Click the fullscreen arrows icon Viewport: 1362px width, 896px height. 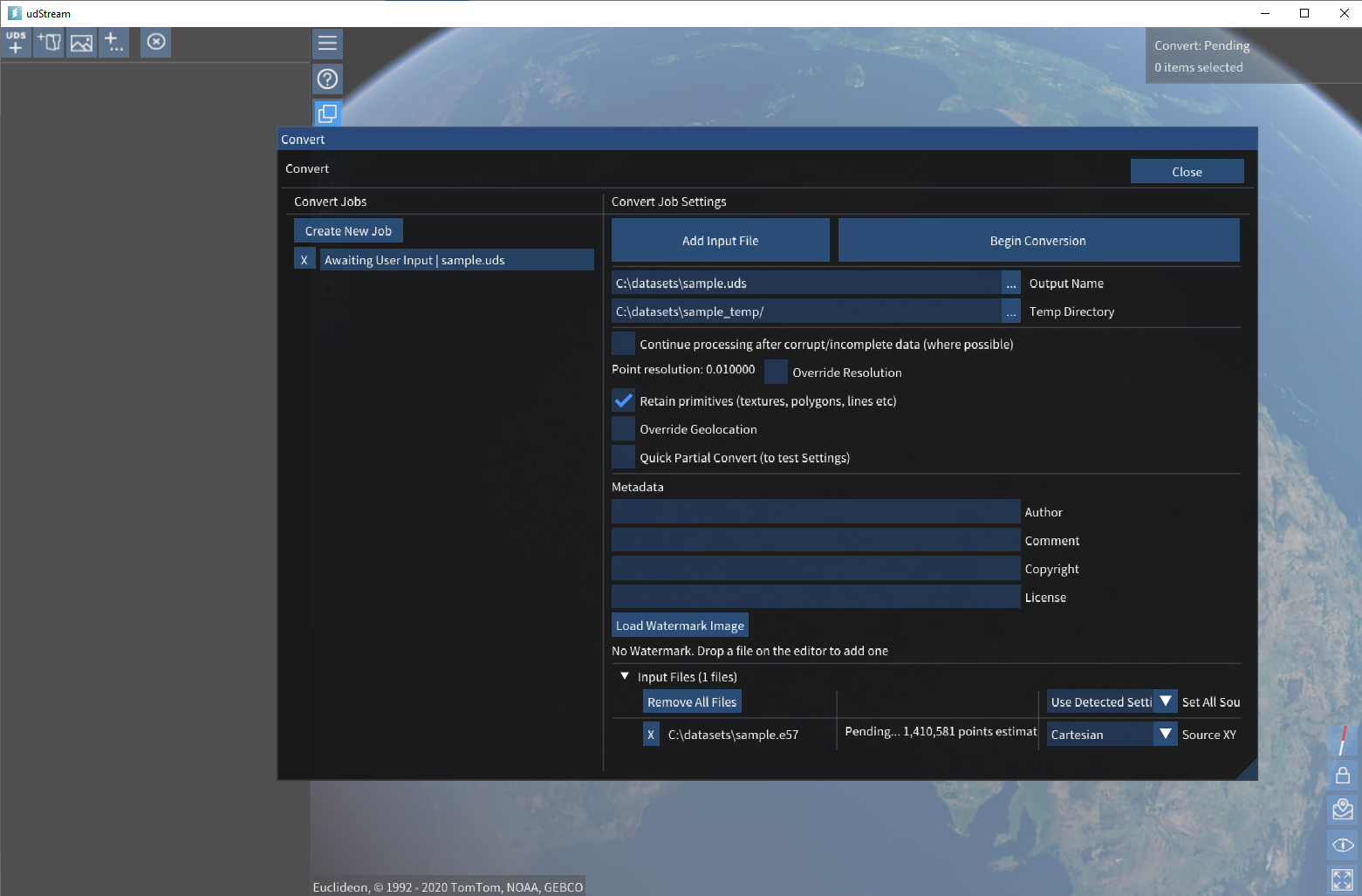coord(1343,879)
